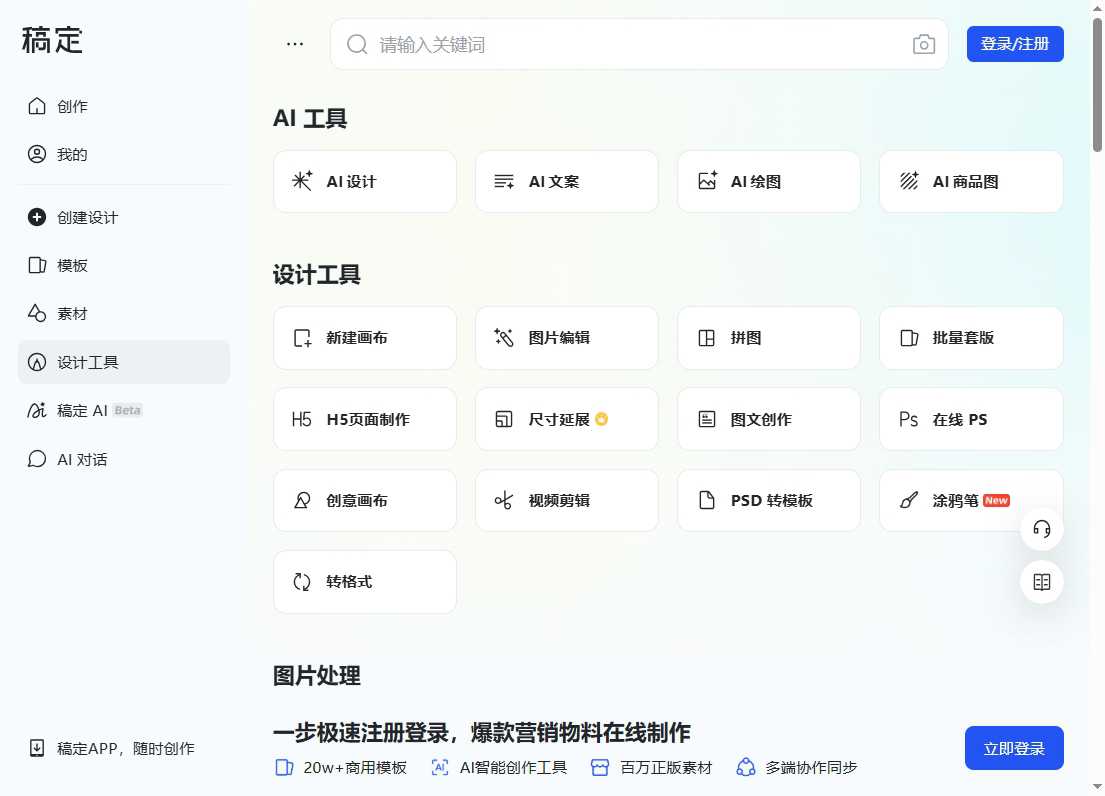Viewport: 1105px width, 796px height.
Task: Click inside the keyword search field
Action: coord(600,44)
